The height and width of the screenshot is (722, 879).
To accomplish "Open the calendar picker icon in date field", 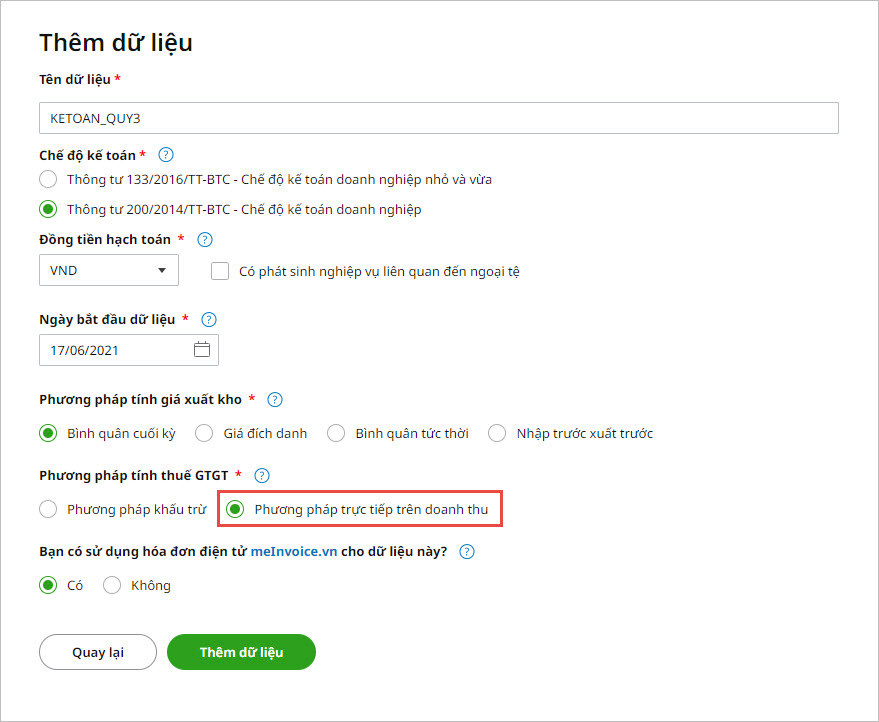I will [x=201, y=350].
